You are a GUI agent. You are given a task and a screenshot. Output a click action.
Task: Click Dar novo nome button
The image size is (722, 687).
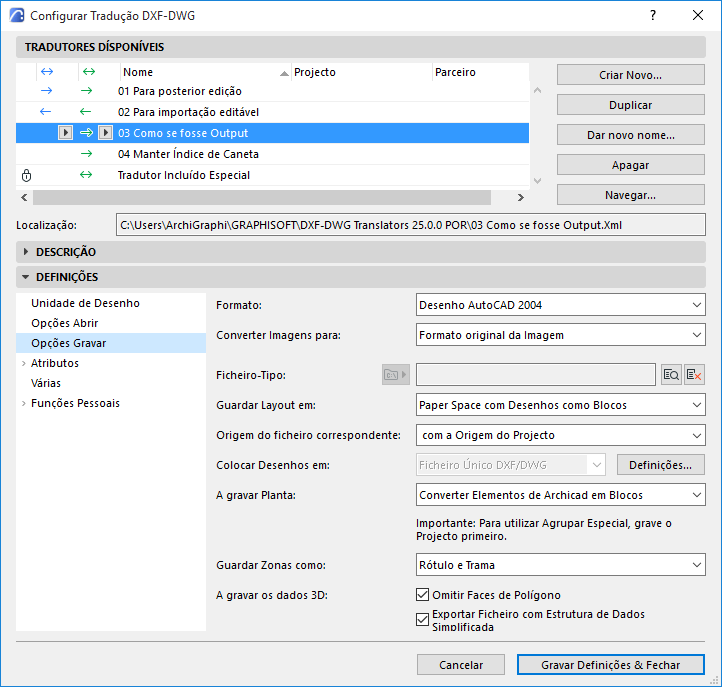pos(630,135)
